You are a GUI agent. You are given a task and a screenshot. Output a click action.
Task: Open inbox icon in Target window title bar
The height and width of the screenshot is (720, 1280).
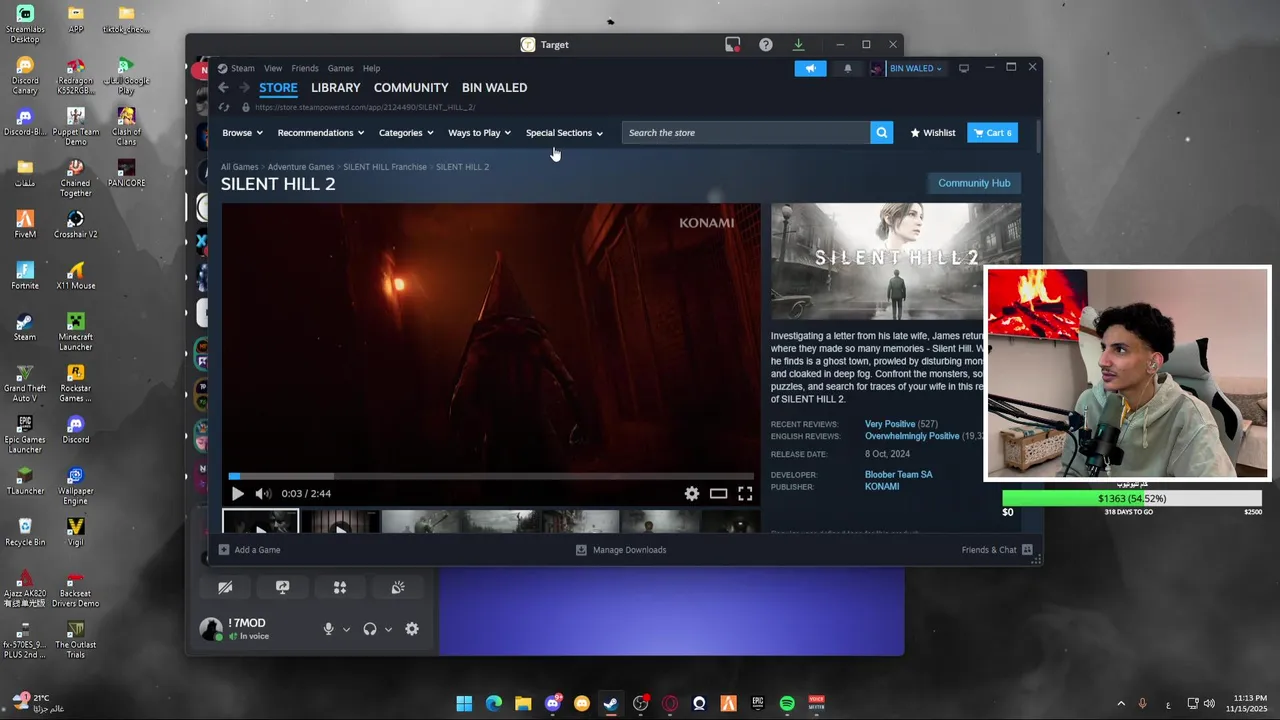pos(733,45)
